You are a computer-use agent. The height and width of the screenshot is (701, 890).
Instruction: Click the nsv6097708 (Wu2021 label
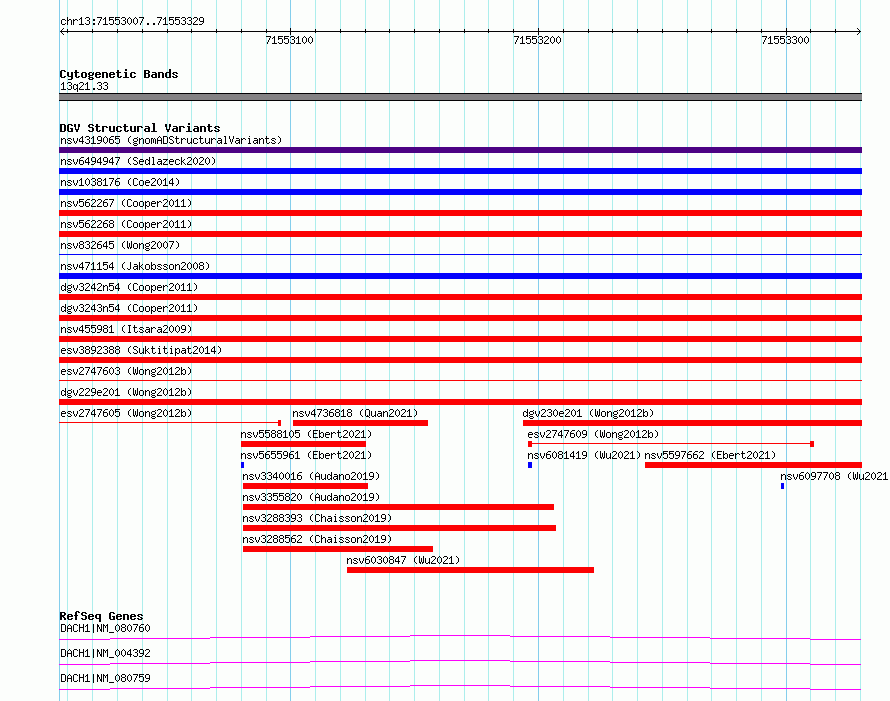834,476
